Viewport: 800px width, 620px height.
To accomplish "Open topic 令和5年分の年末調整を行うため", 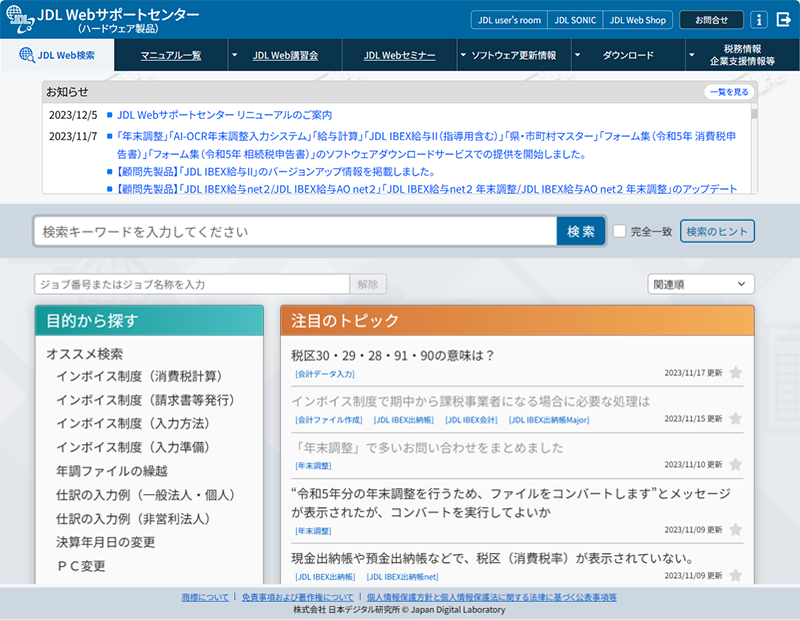I will click(511, 503).
